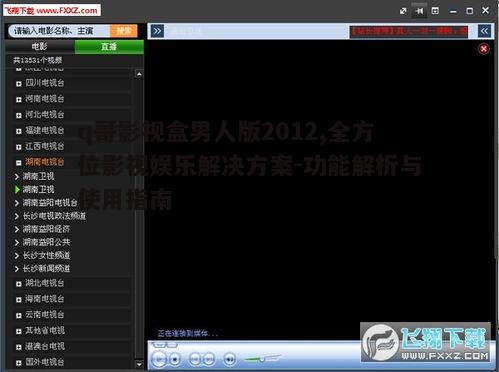Open the 湖南益阳公共 channel

[x=46, y=242]
